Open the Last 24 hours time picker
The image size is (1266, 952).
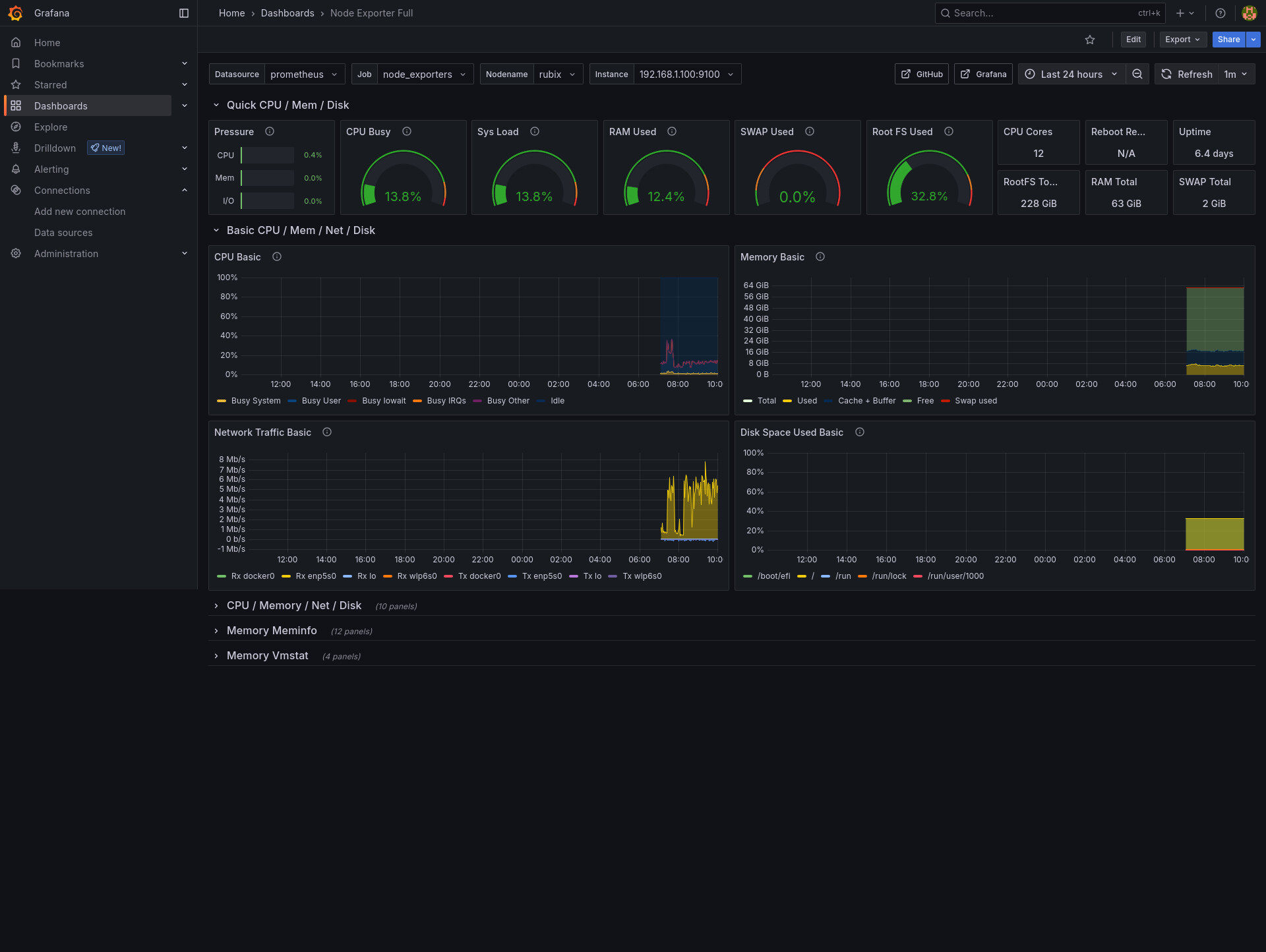point(1071,74)
